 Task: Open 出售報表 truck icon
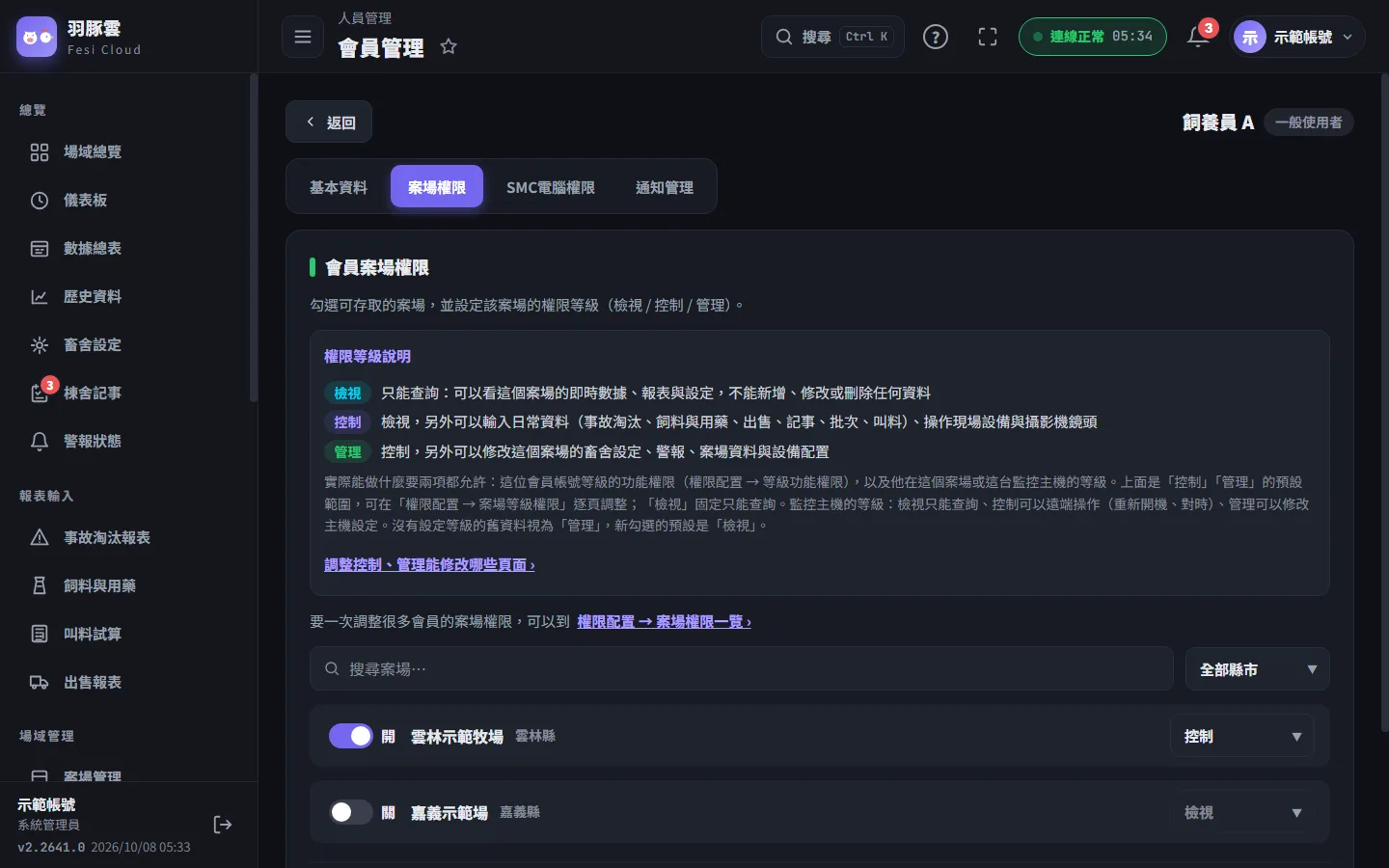click(x=40, y=683)
